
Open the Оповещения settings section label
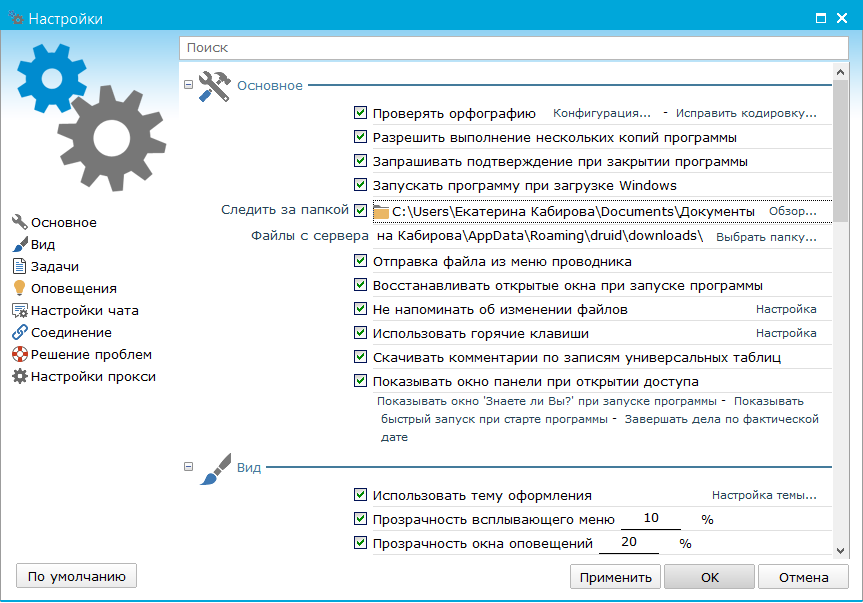tap(73, 289)
